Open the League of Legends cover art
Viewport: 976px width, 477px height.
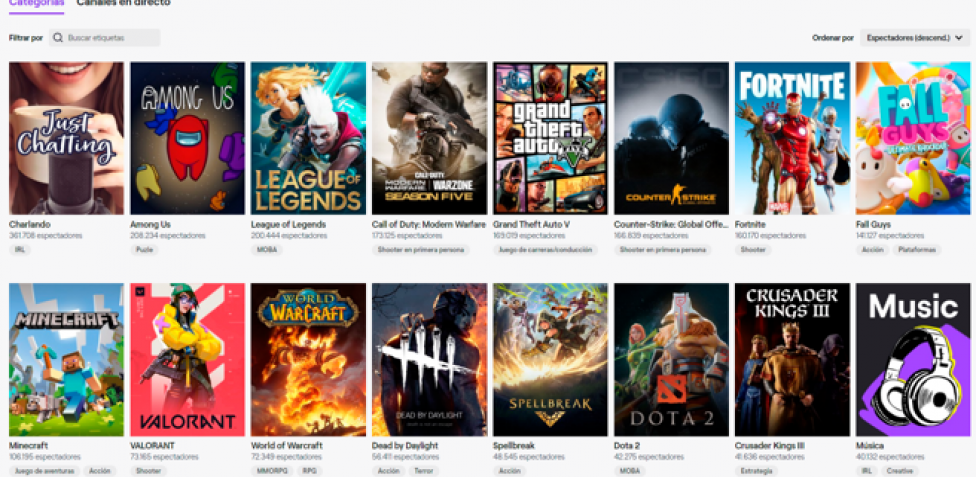click(x=308, y=138)
